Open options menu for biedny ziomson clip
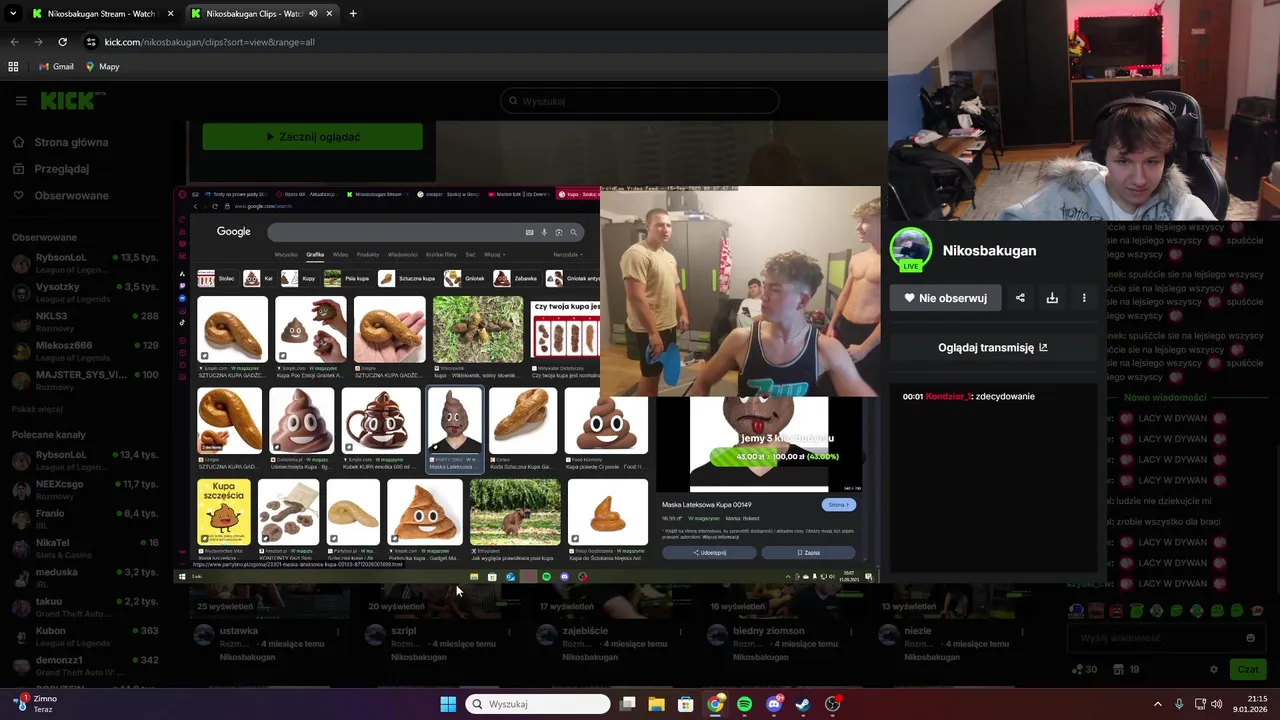Screen dimensions: 1280x720 (x=851, y=632)
